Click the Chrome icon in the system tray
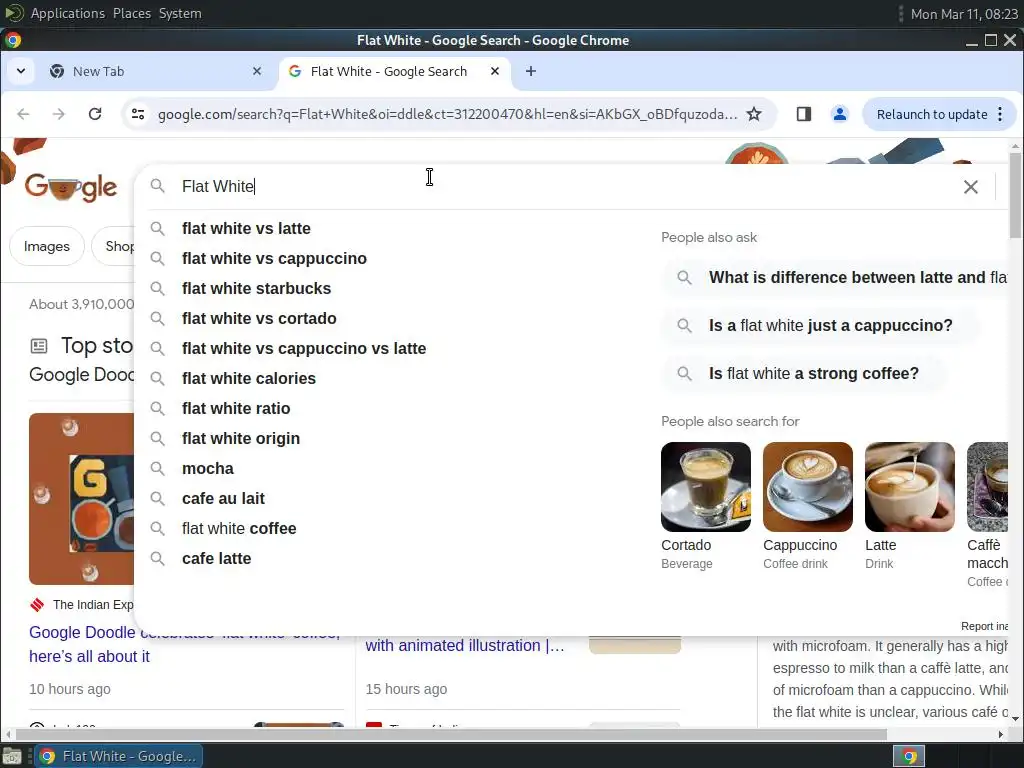 pyautogui.click(x=909, y=756)
